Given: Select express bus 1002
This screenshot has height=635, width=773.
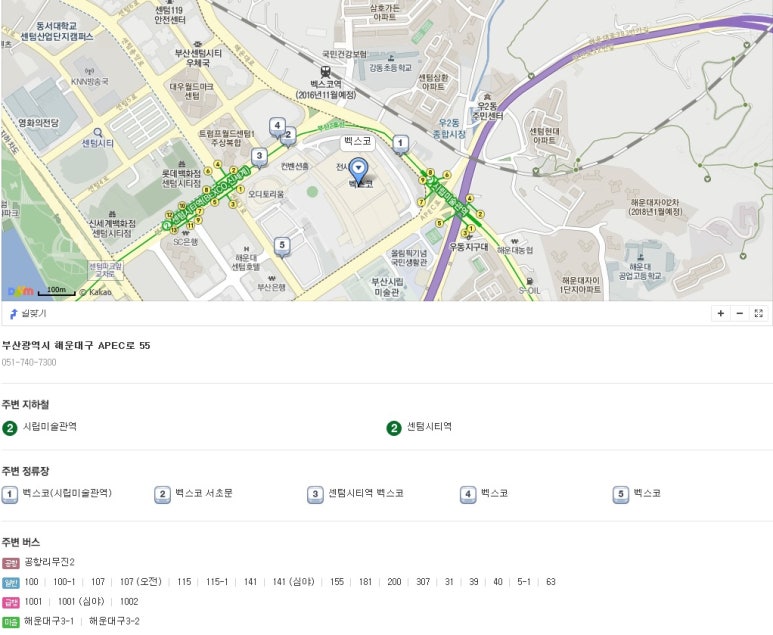Looking at the screenshot, I should [x=129, y=601].
